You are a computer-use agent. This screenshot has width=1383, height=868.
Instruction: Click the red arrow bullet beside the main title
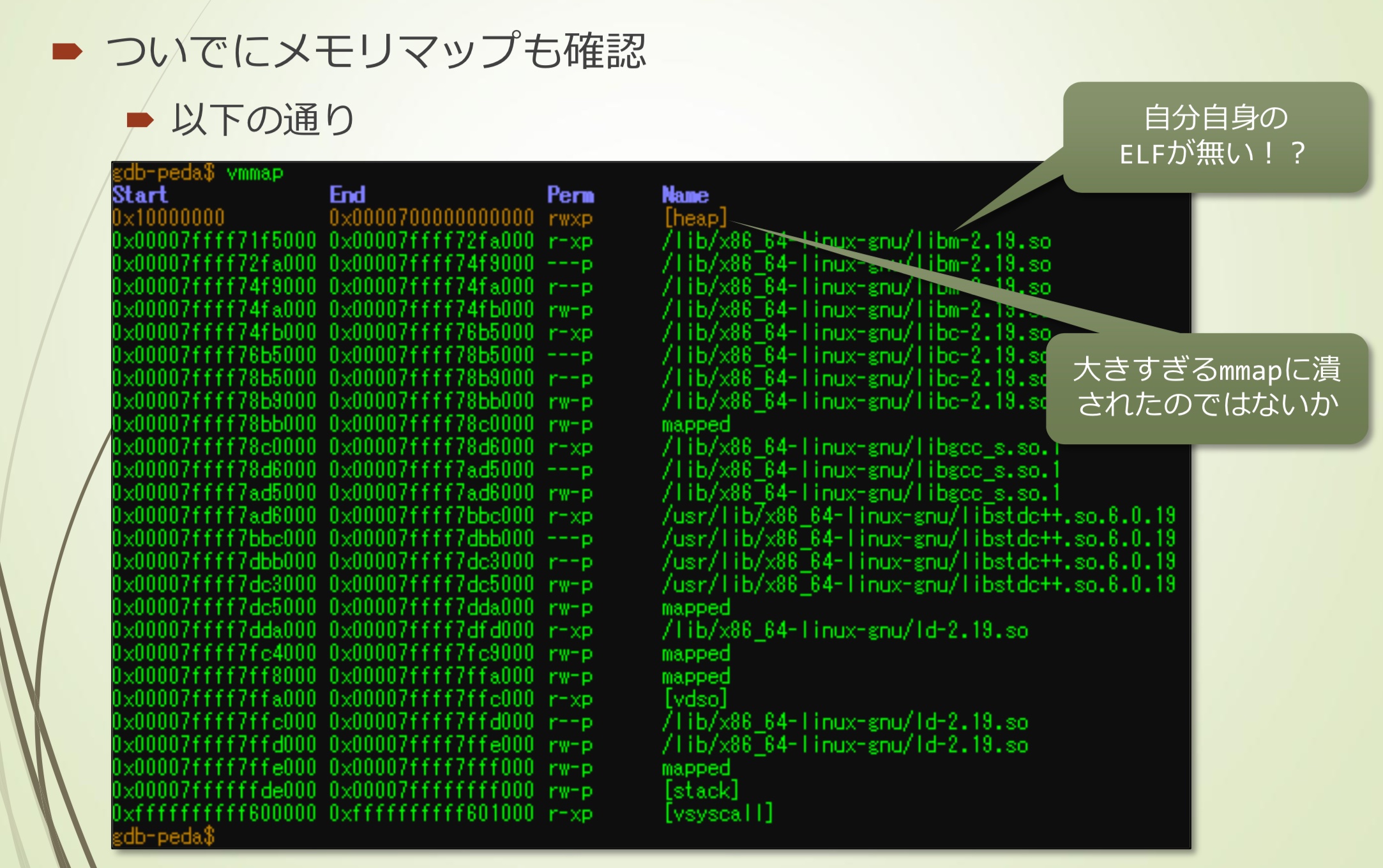pyautogui.click(x=67, y=51)
